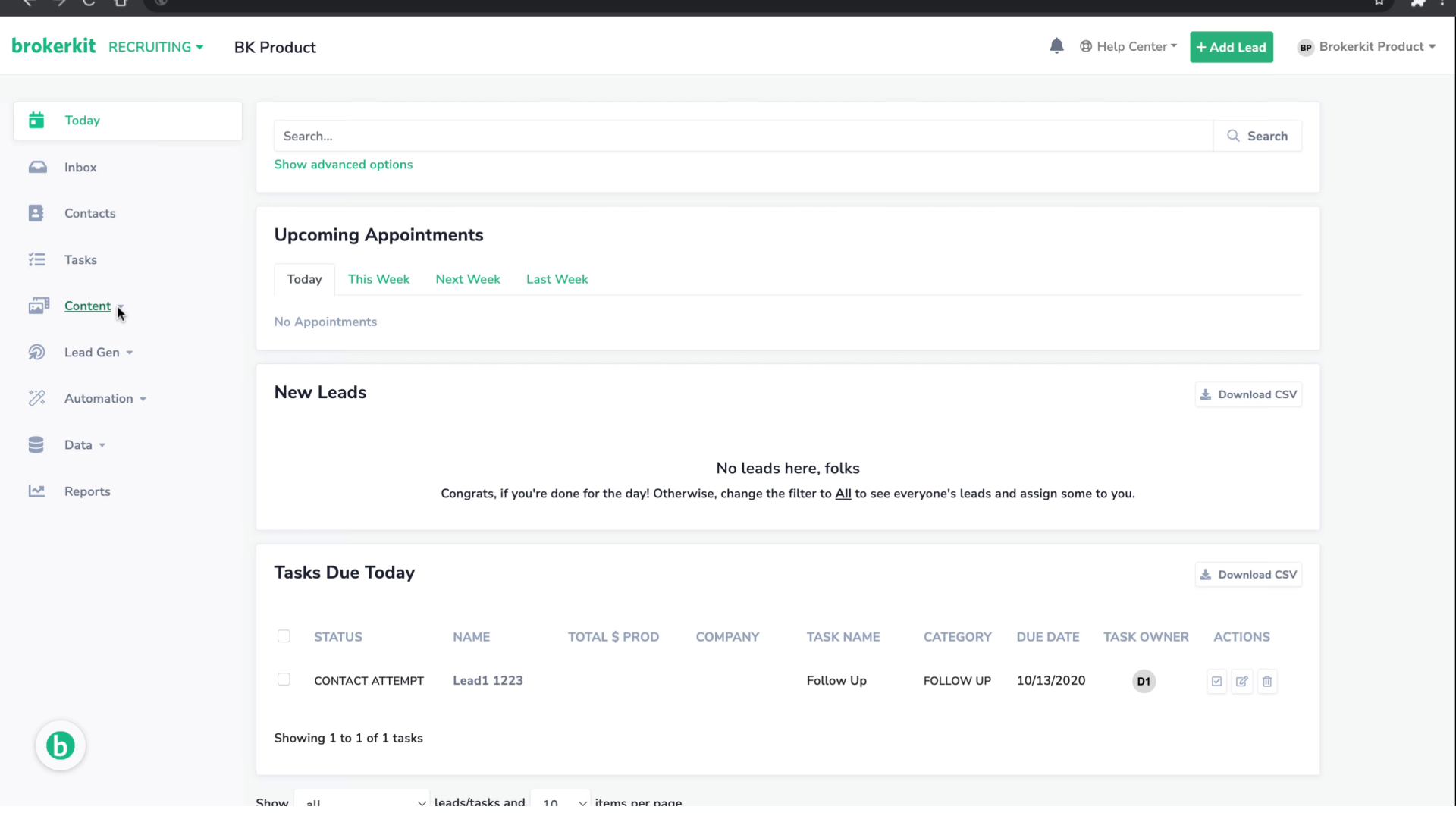
Task: Sort tasks by CATEGORY column header
Action: pos(958,637)
